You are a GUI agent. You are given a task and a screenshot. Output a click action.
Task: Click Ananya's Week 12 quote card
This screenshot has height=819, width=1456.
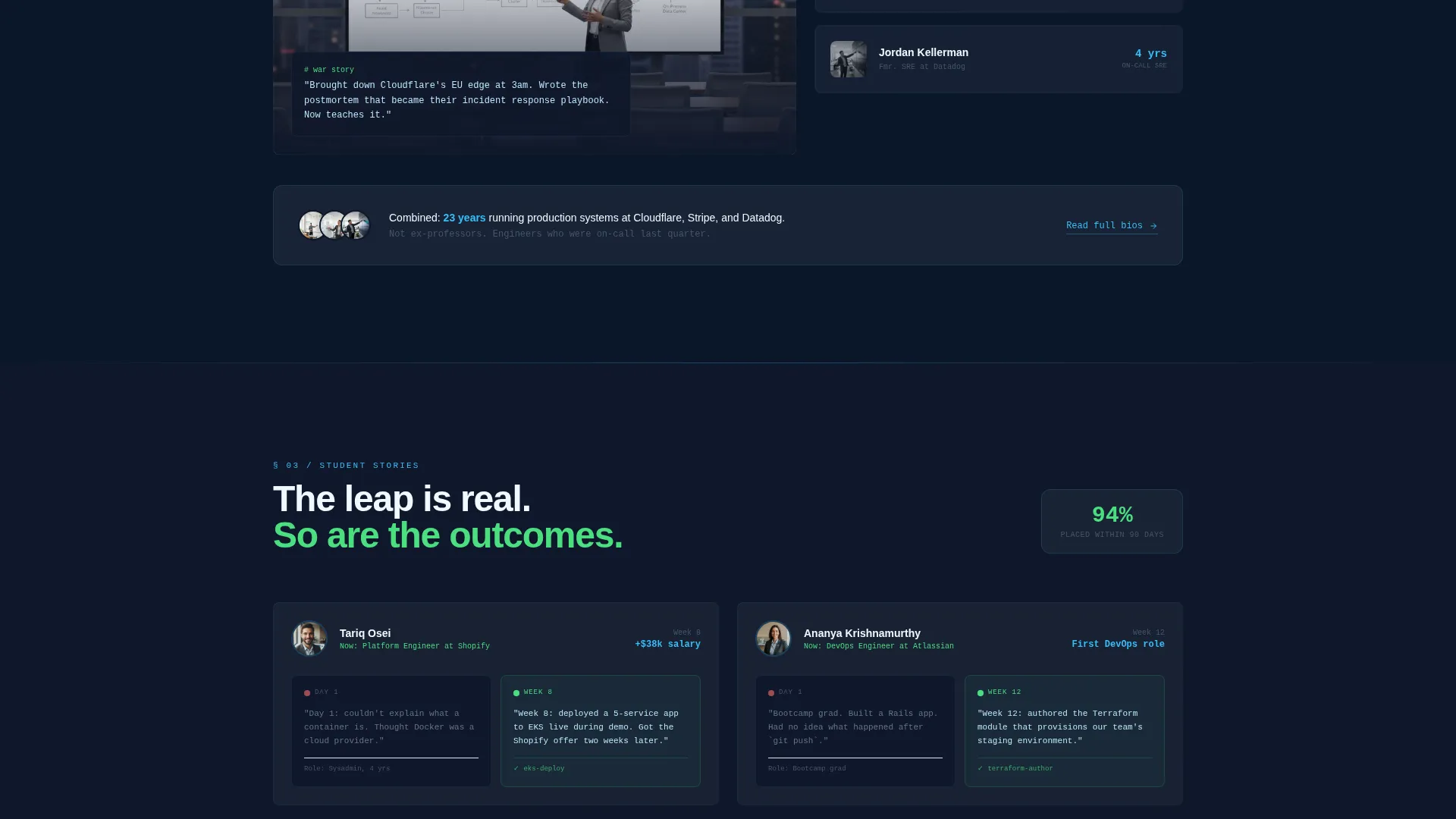tap(1065, 731)
